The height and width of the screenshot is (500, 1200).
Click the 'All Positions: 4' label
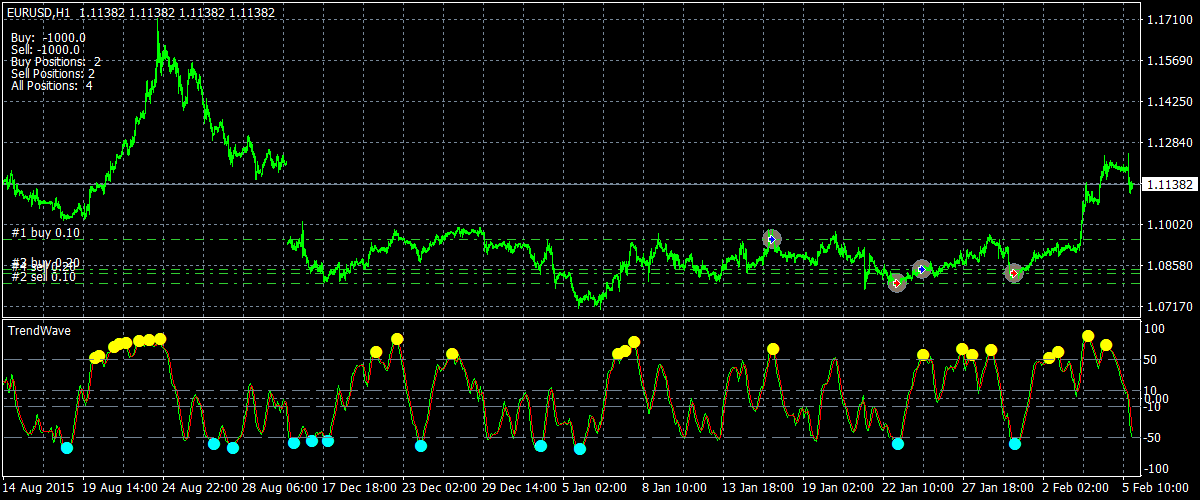[52, 85]
